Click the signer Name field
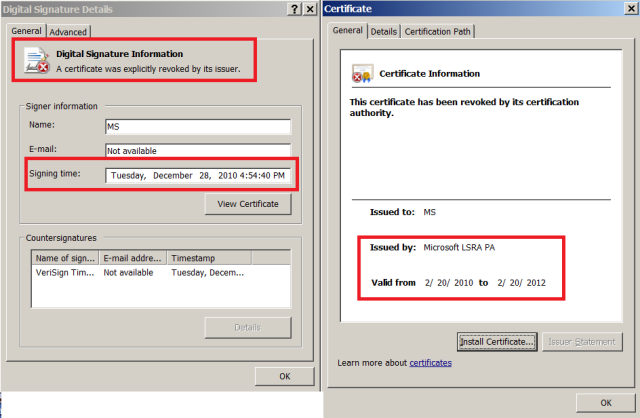The height and width of the screenshot is (418, 640). pos(197,127)
